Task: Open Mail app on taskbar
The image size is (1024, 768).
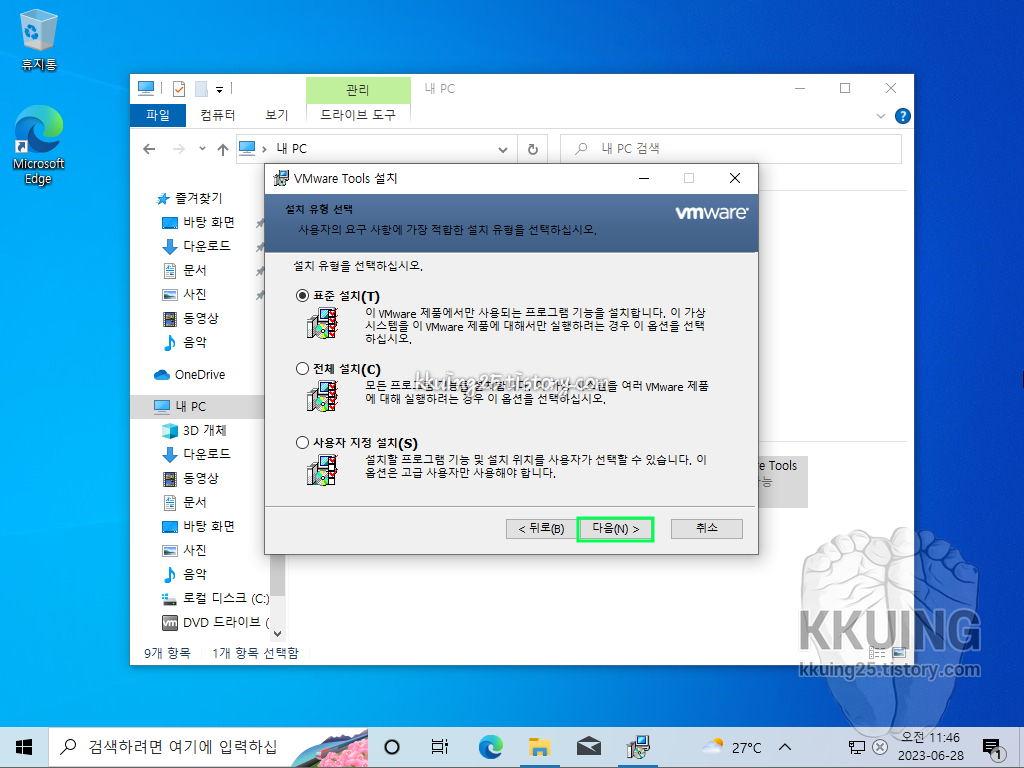Action: click(x=589, y=747)
